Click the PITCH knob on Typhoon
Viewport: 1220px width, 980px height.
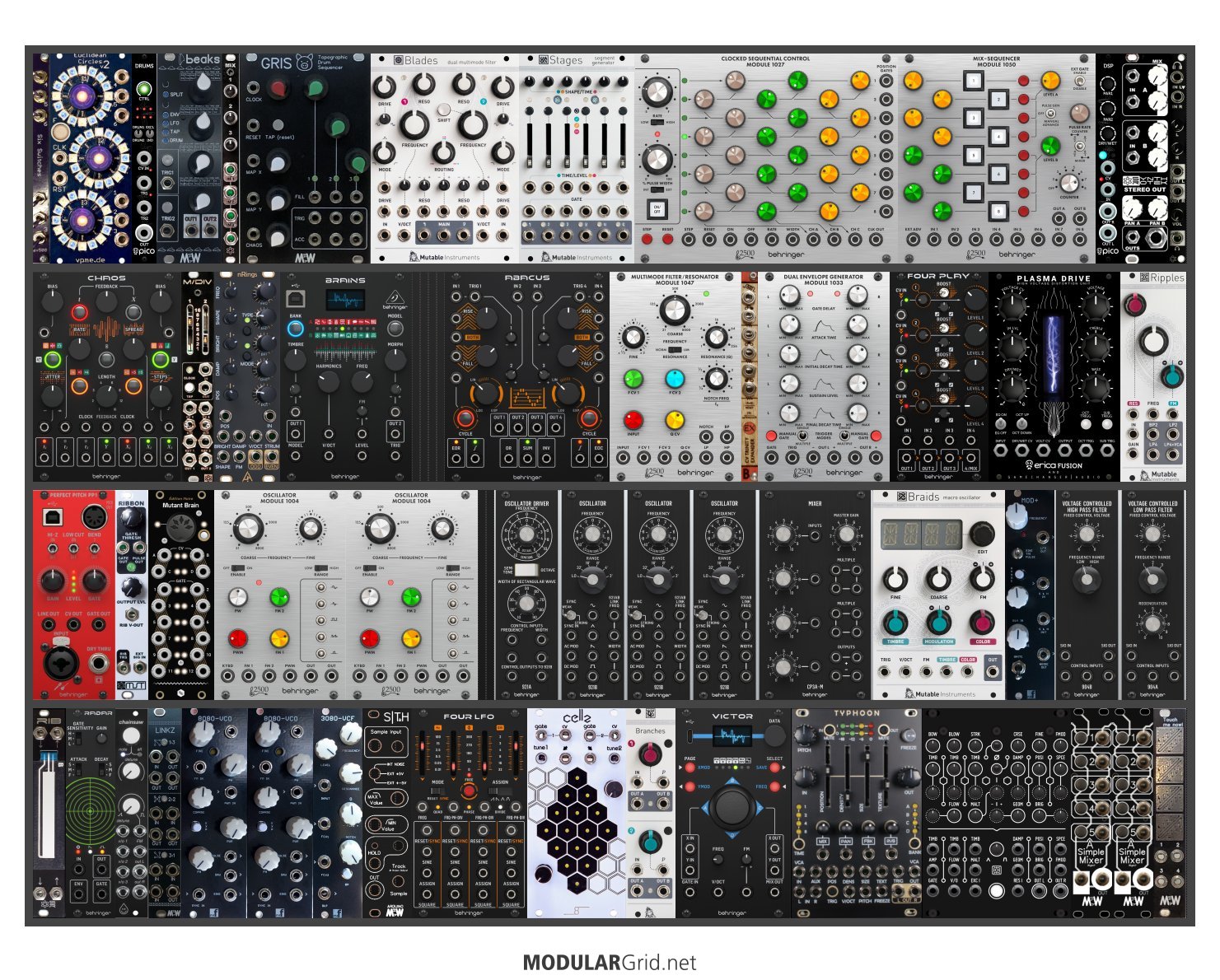coord(806,735)
